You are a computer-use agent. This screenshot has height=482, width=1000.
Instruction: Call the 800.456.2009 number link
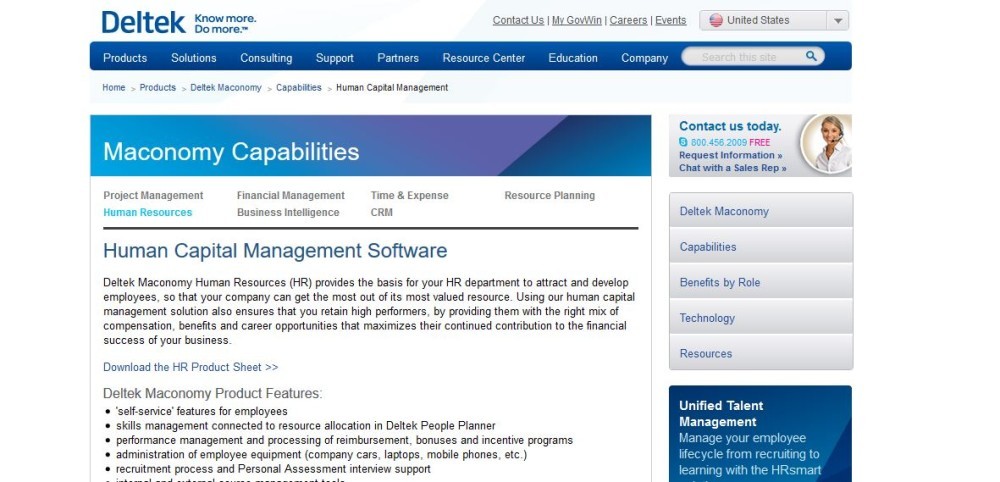pos(719,143)
